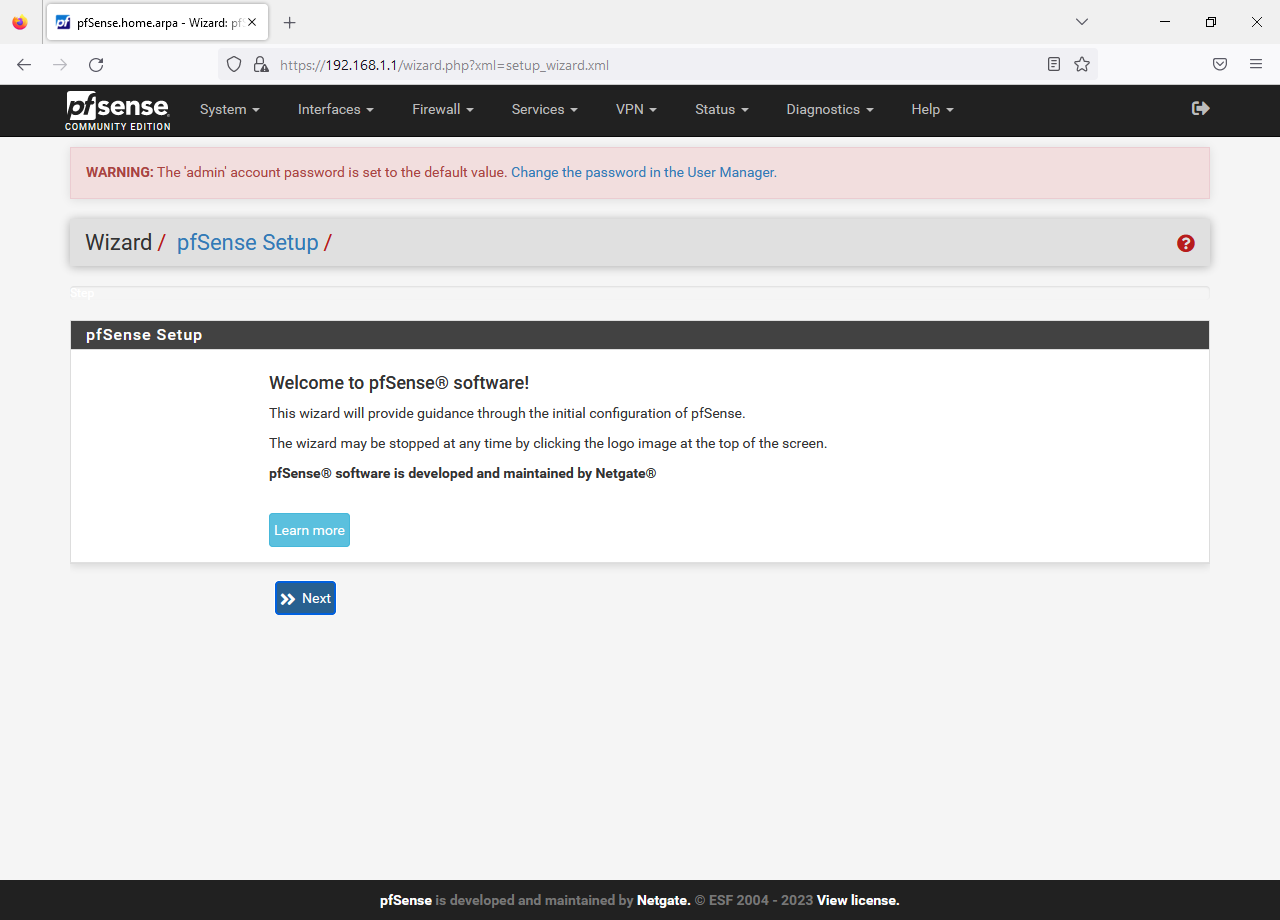1280x920 pixels.
Task: Minimize the Firefox window
Action: (1165, 22)
